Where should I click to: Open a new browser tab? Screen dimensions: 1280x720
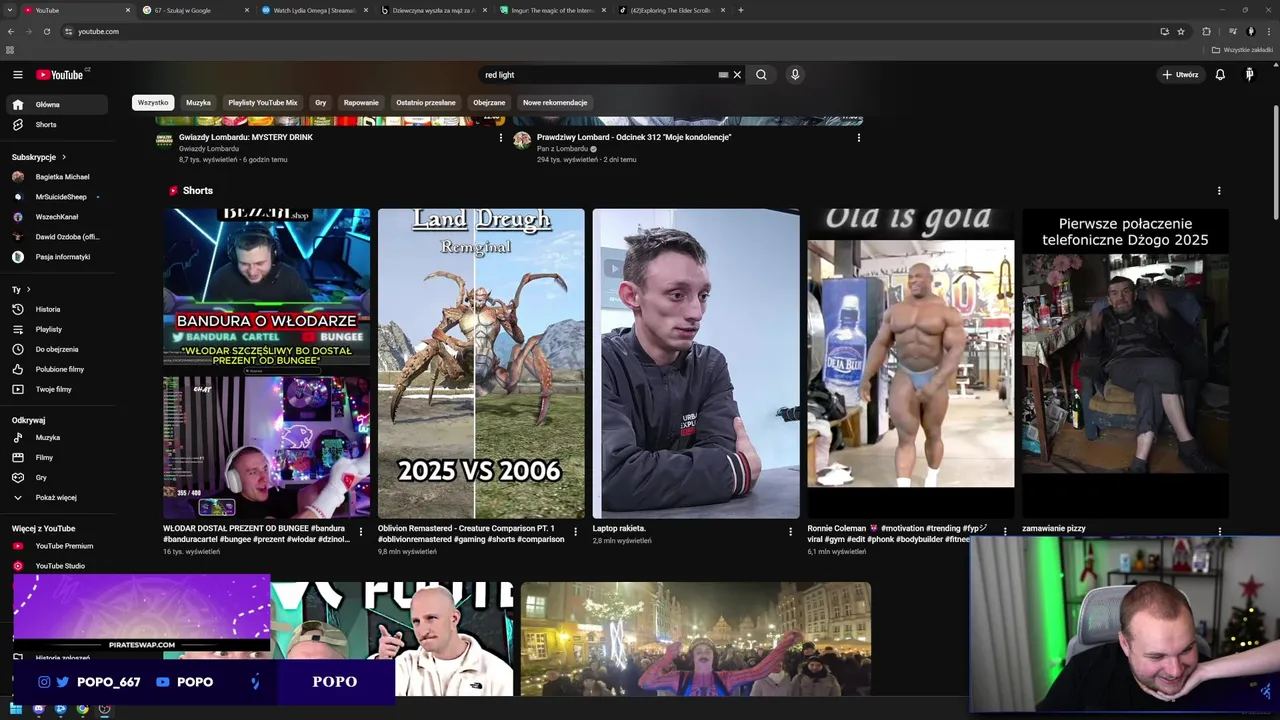(x=741, y=10)
